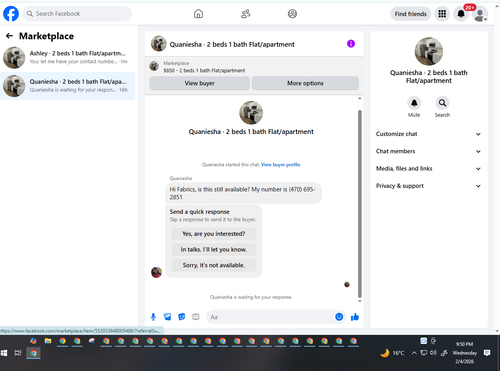
Task: Click Quaniesha's large avatar in right panel
Action: coord(429,51)
